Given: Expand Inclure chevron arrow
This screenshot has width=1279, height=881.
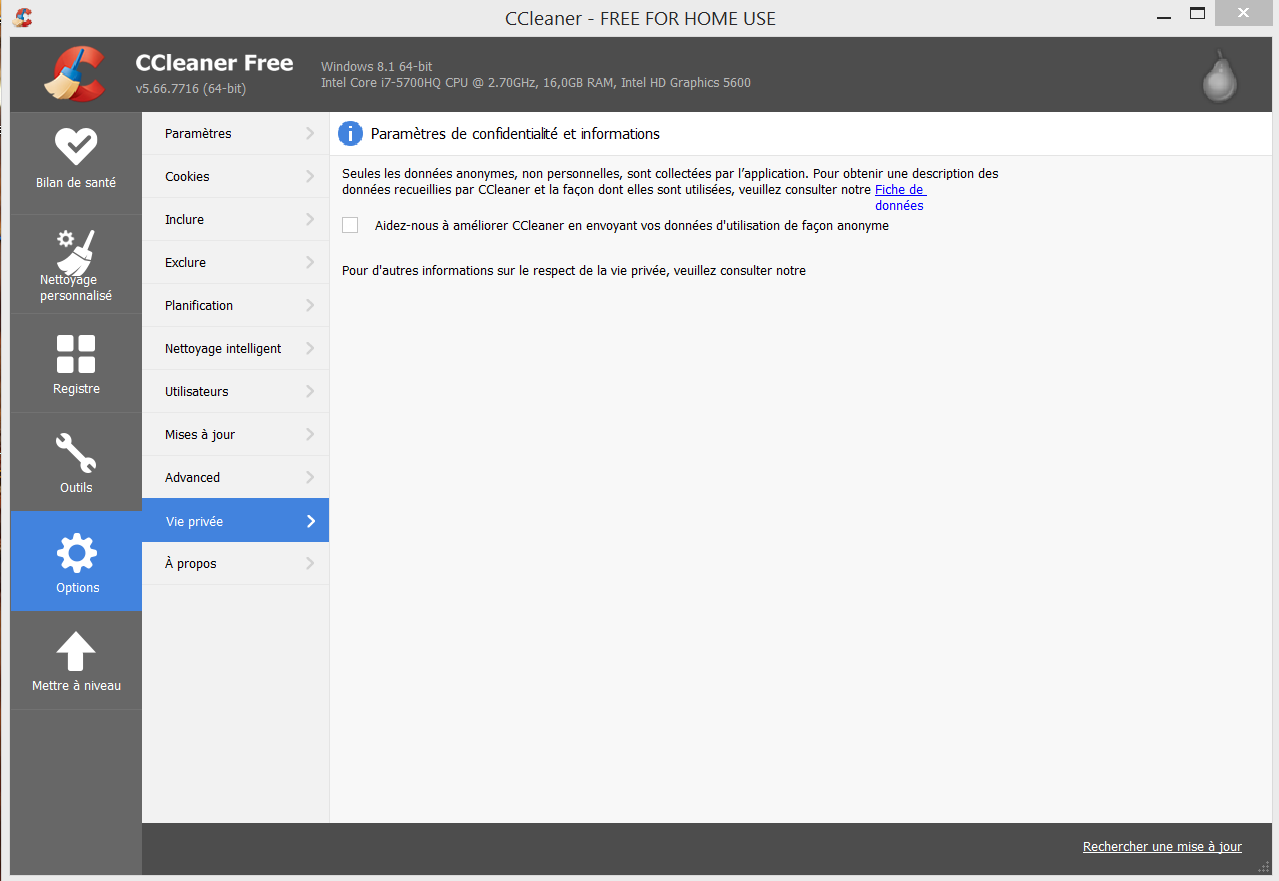Looking at the screenshot, I should click(x=310, y=219).
